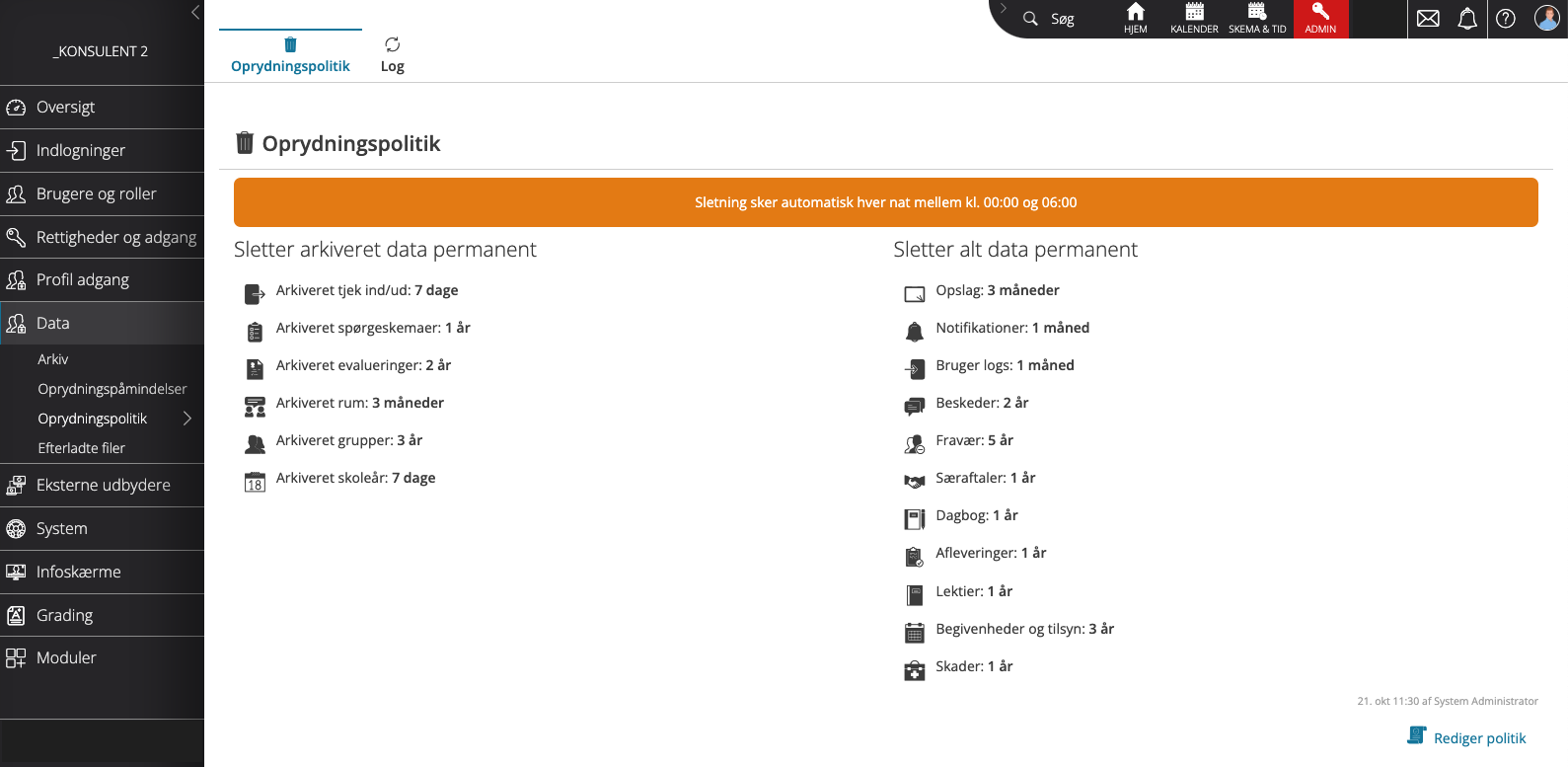Collapse the Data sidebar section
Viewport: 1568px width, 767px height.
(102, 323)
